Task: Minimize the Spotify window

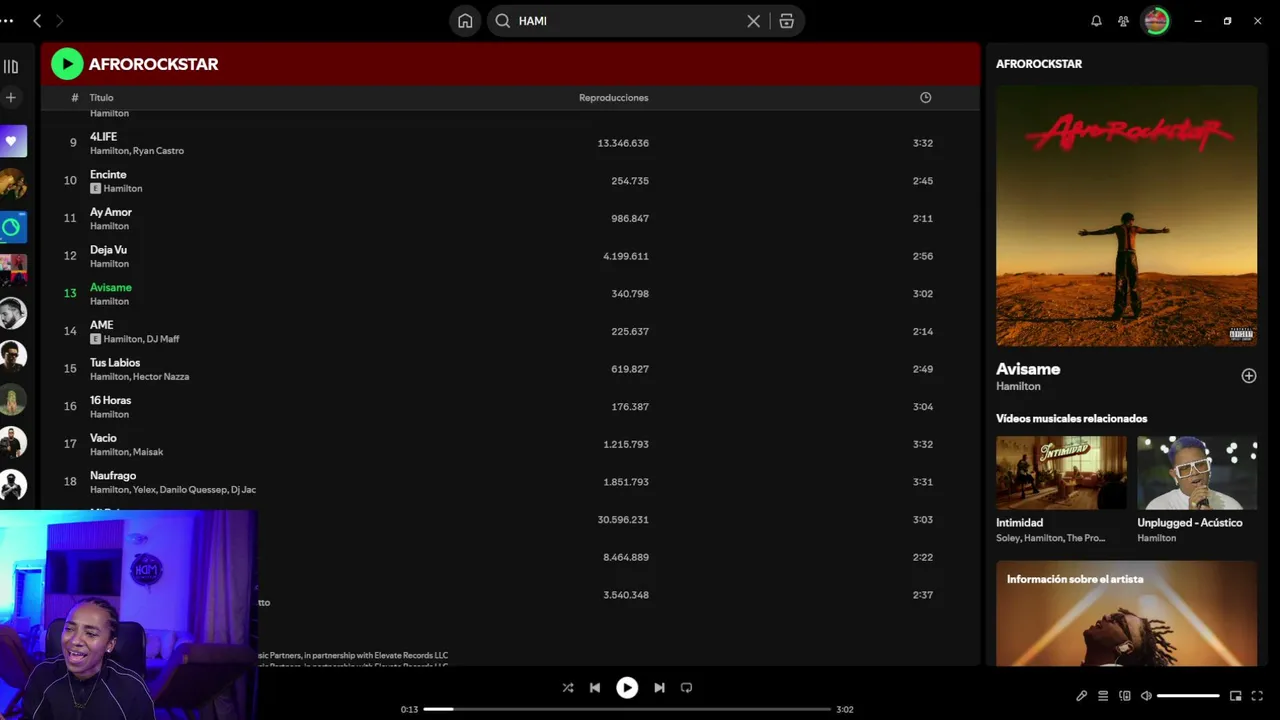Action: point(1197,21)
